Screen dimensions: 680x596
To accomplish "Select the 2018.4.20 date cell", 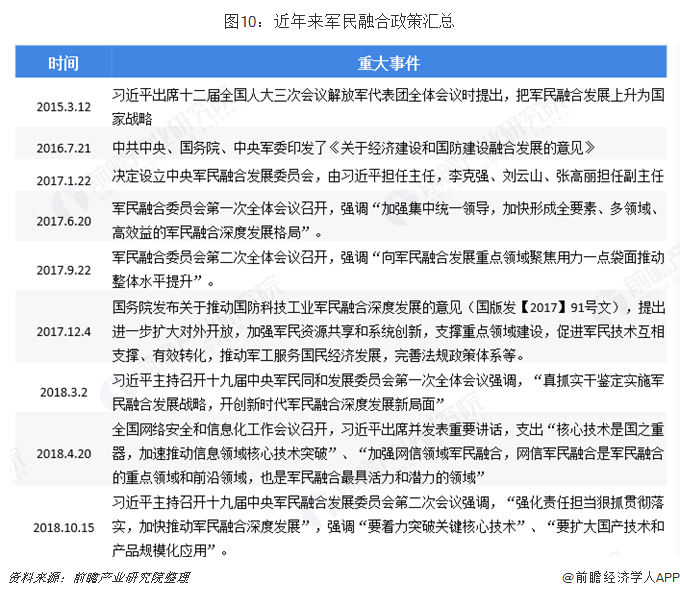I will (63, 453).
